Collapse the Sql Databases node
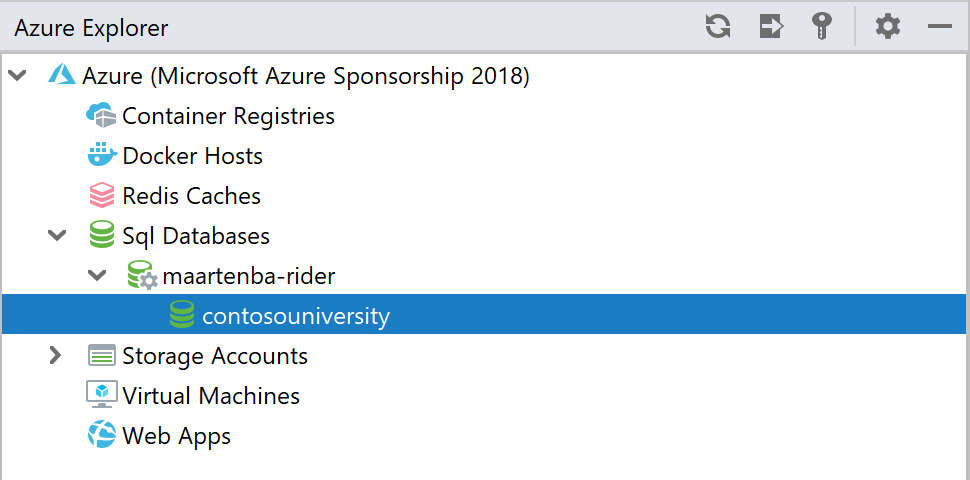 pos(58,236)
